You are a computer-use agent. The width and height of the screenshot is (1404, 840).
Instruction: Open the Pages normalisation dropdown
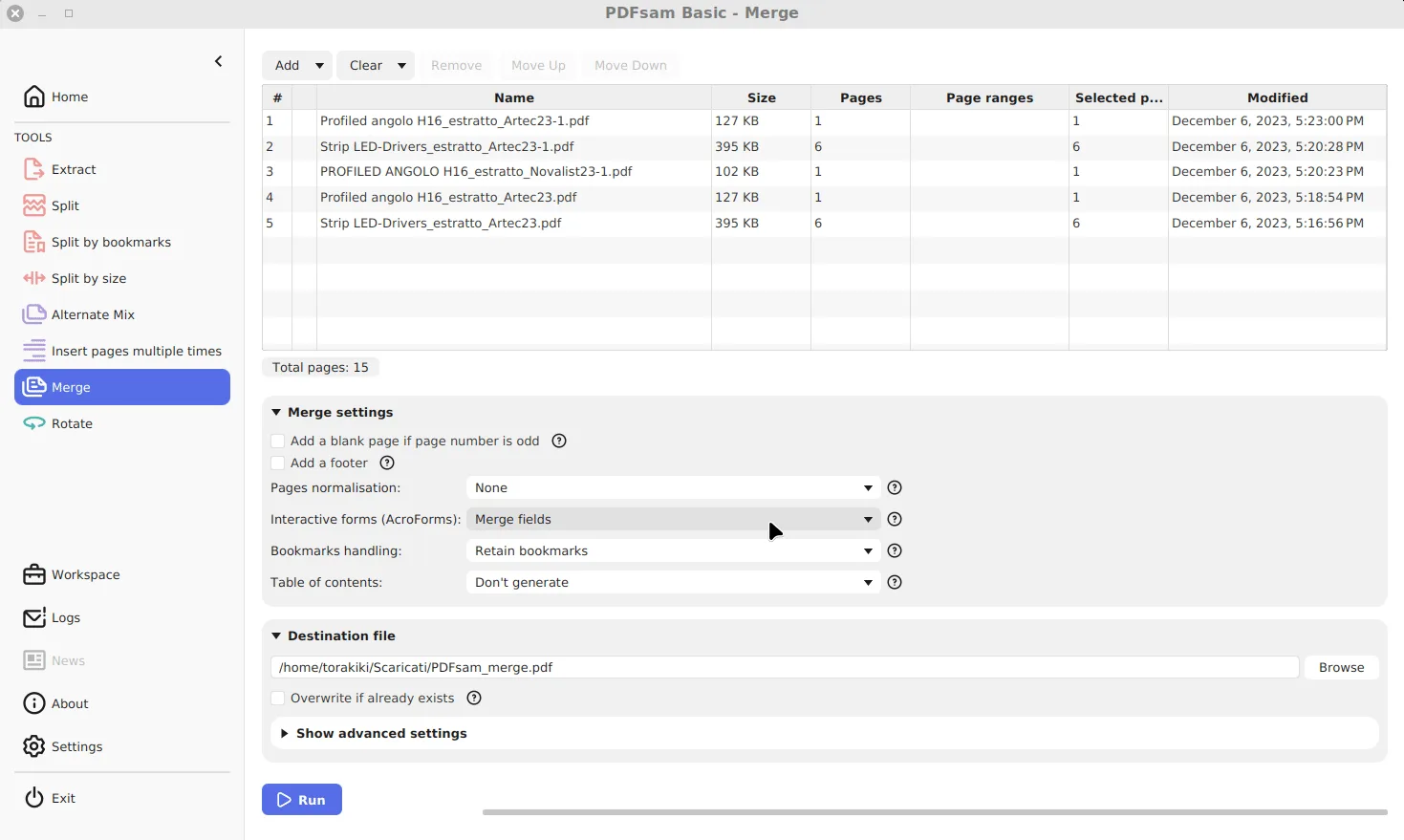pos(673,487)
